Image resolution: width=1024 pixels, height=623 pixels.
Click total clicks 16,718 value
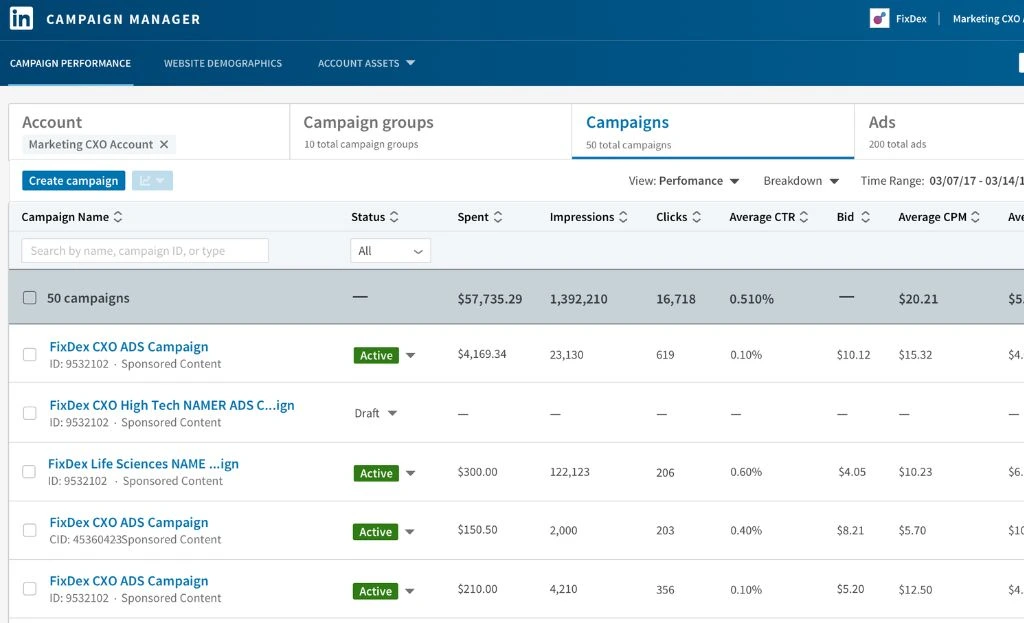pos(676,299)
